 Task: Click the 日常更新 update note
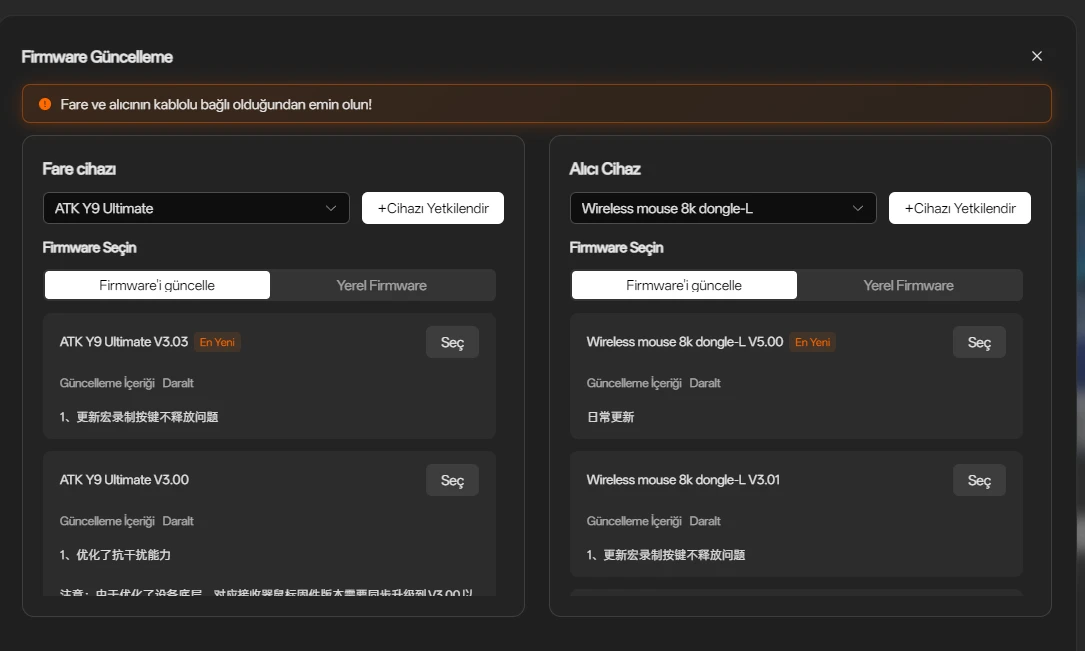pyautogui.click(x=610, y=416)
